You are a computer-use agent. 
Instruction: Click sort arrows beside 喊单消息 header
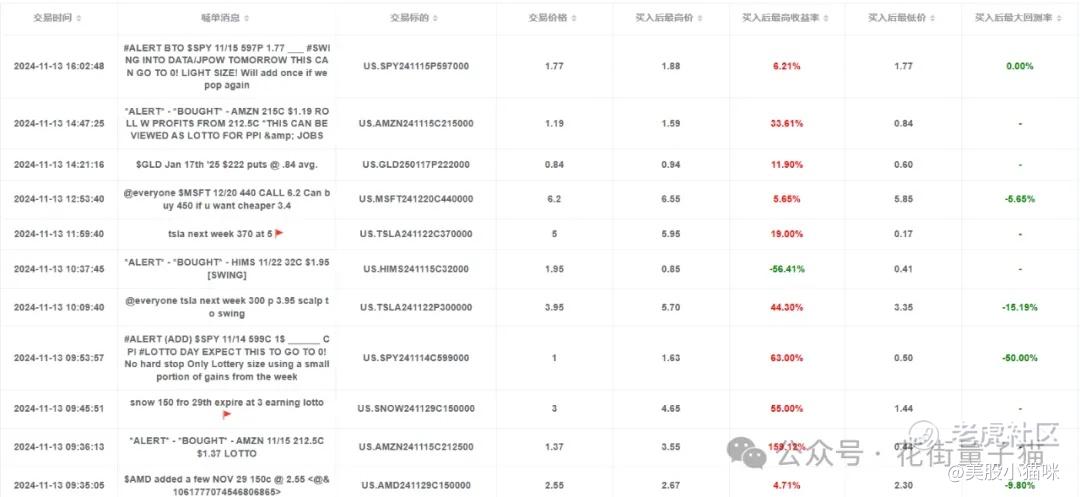coord(247,19)
